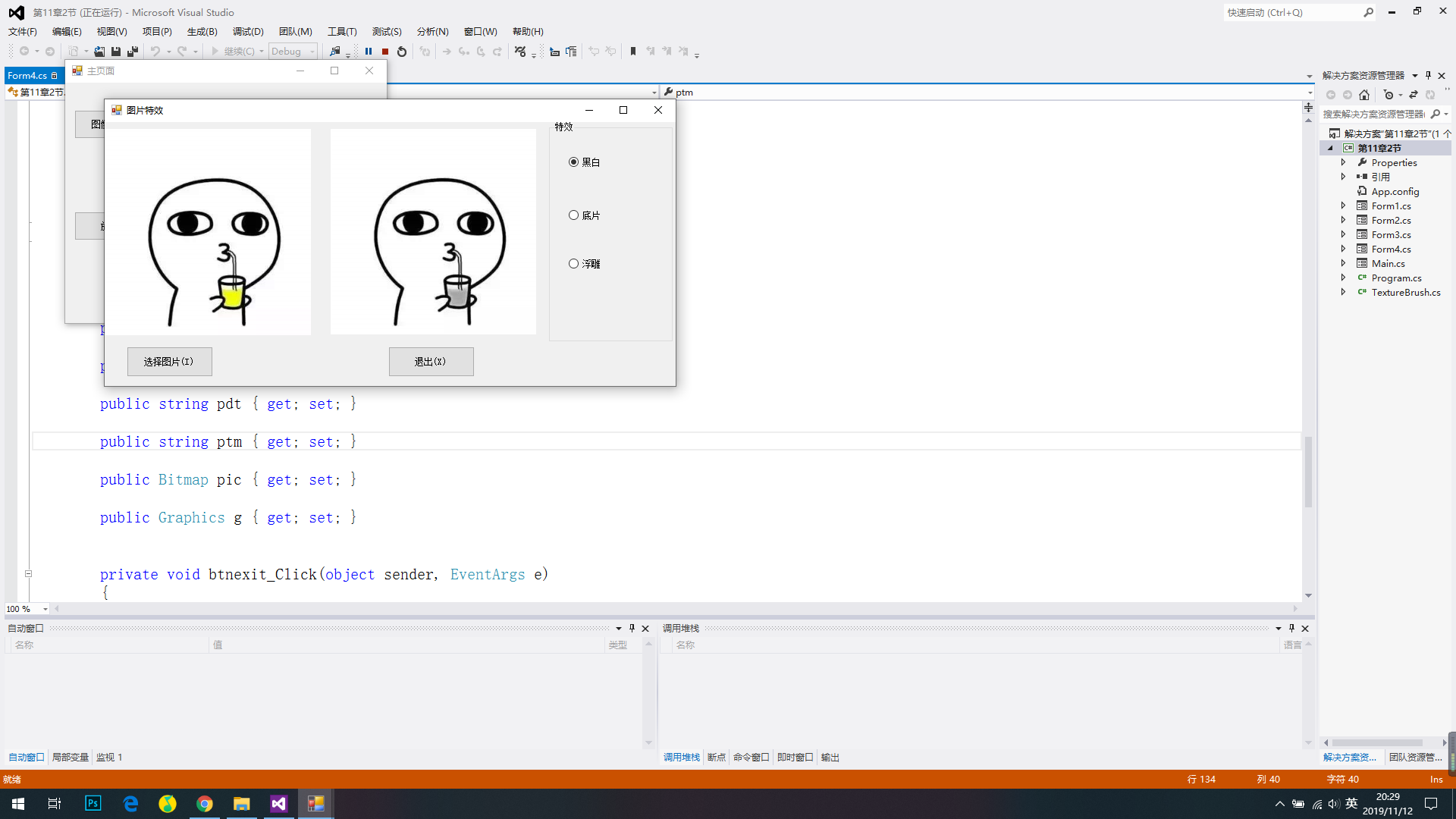The width and height of the screenshot is (1456, 819).
Task: Open Visual Studio from the taskbar
Action: (278, 804)
